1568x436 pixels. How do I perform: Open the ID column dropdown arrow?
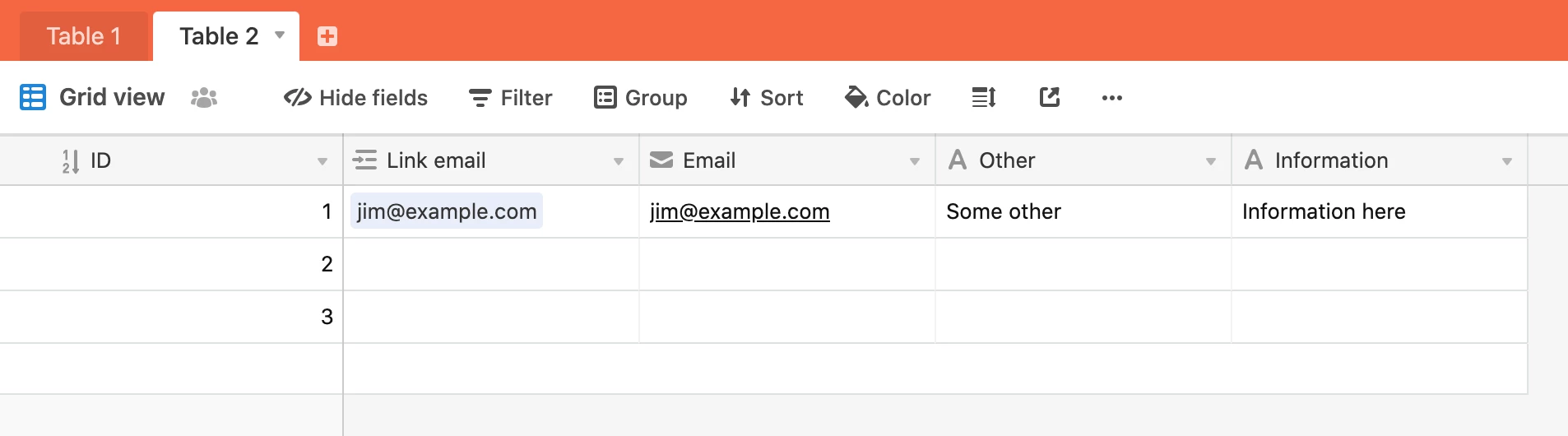(322, 161)
